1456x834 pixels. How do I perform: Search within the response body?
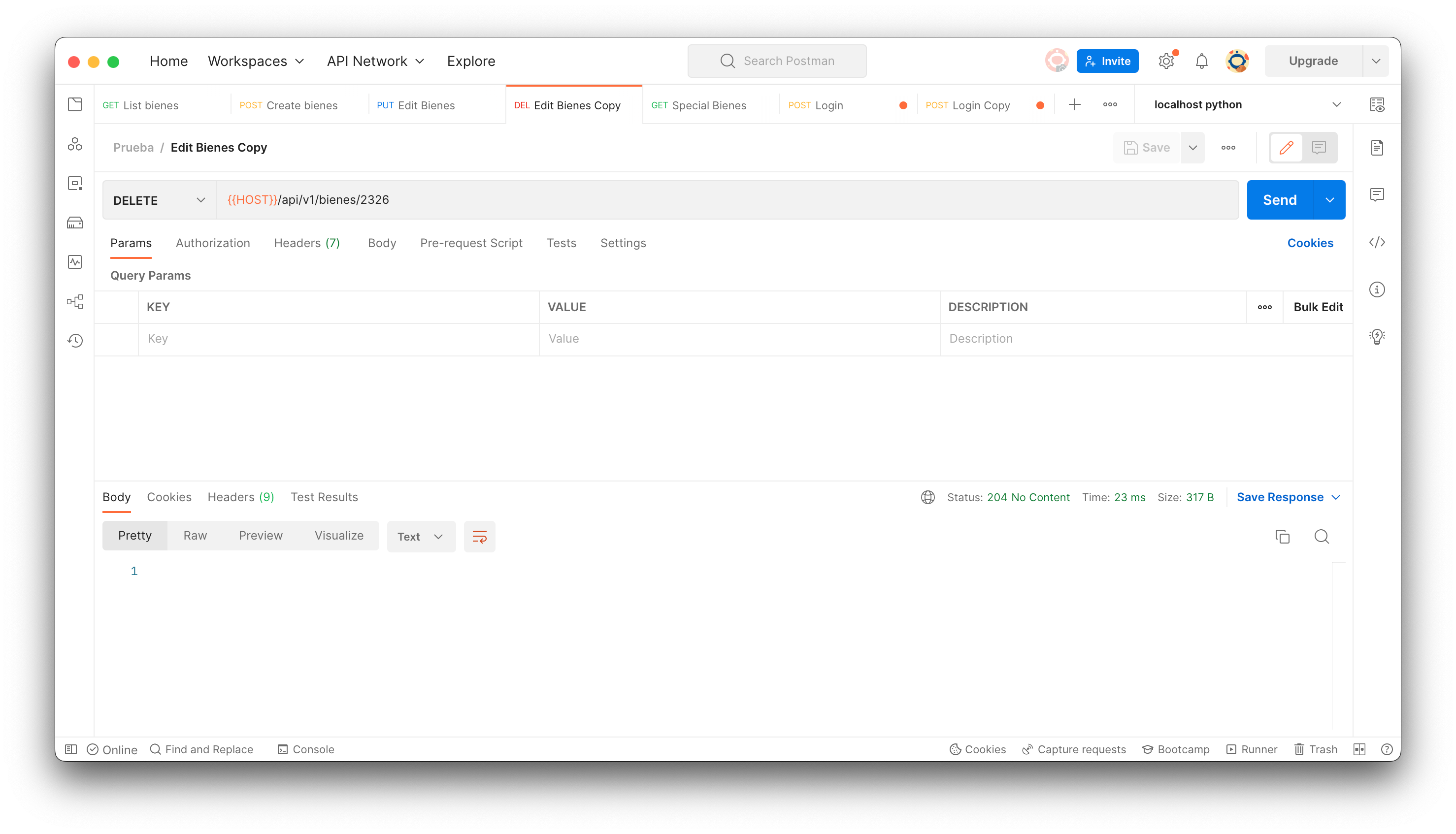(x=1322, y=537)
